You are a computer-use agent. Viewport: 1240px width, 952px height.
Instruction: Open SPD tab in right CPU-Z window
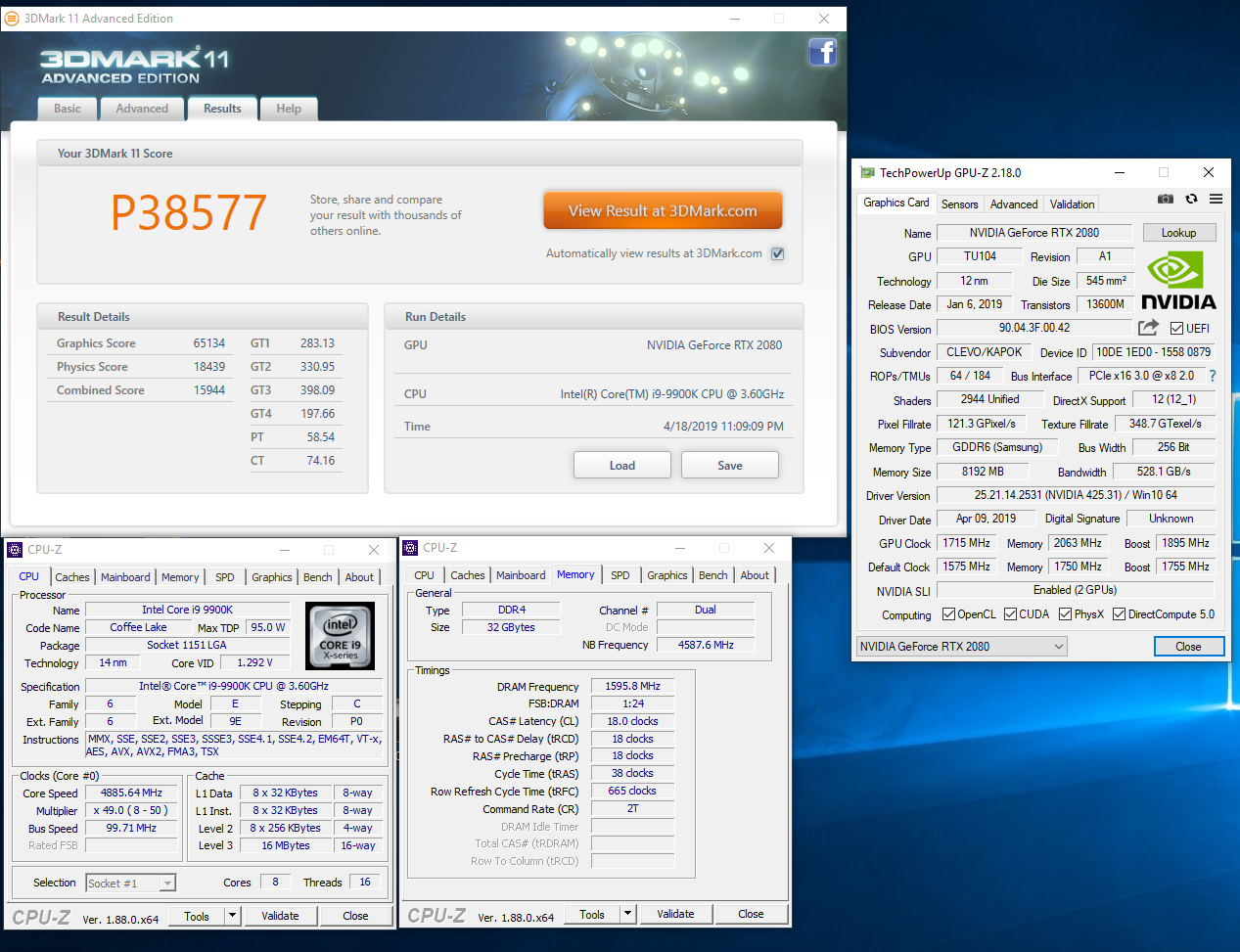coord(620,575)
